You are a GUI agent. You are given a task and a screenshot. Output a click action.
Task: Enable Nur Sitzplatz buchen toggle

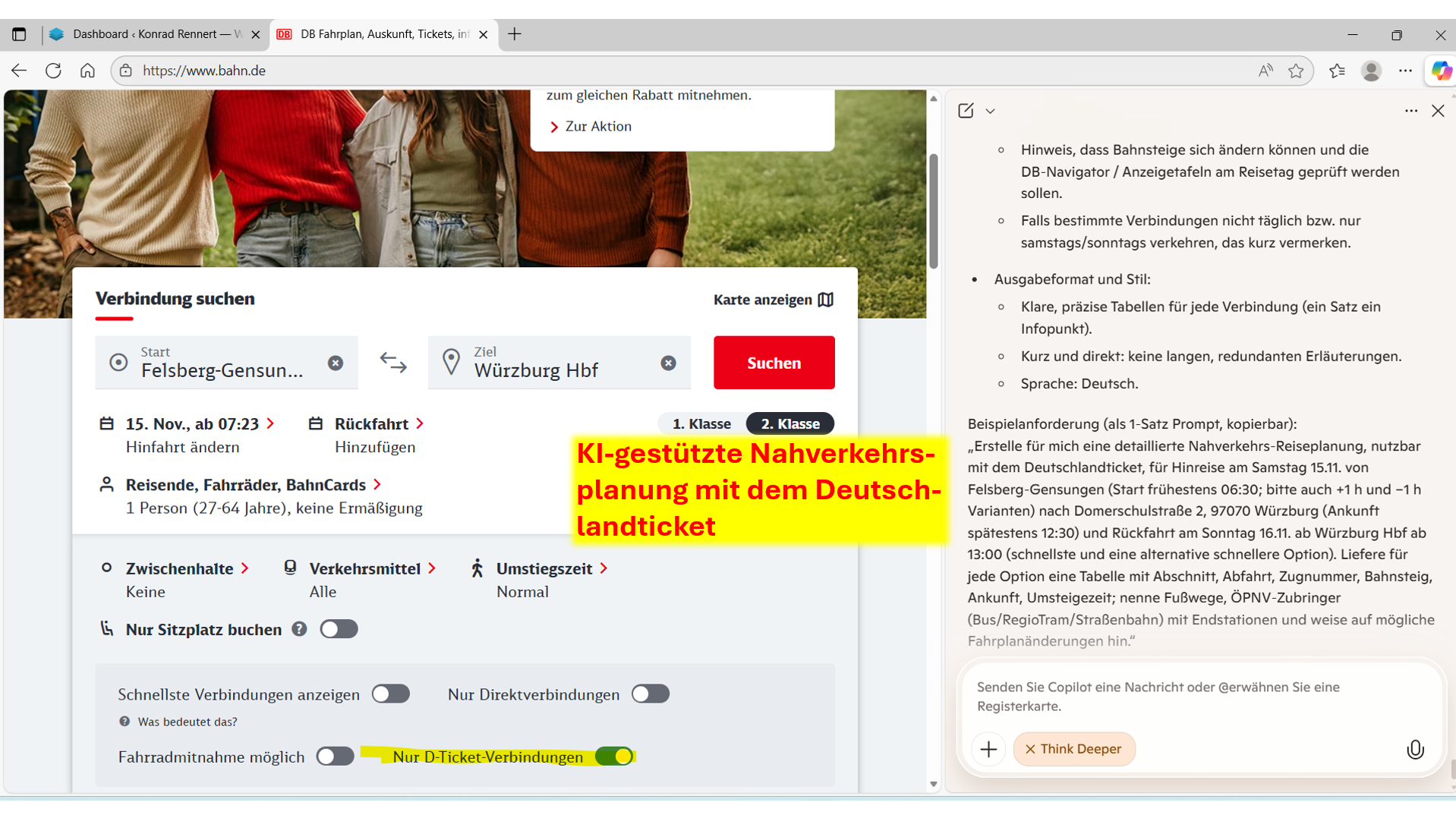[339, 629]
